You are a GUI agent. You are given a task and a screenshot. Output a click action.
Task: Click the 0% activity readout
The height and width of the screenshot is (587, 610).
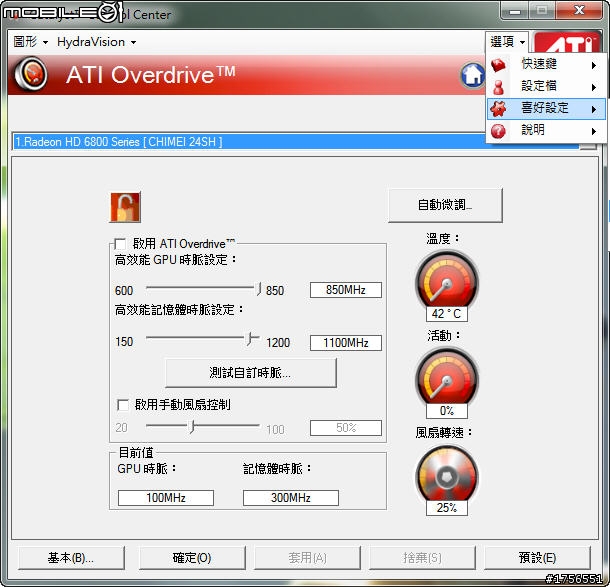(447, 411)
